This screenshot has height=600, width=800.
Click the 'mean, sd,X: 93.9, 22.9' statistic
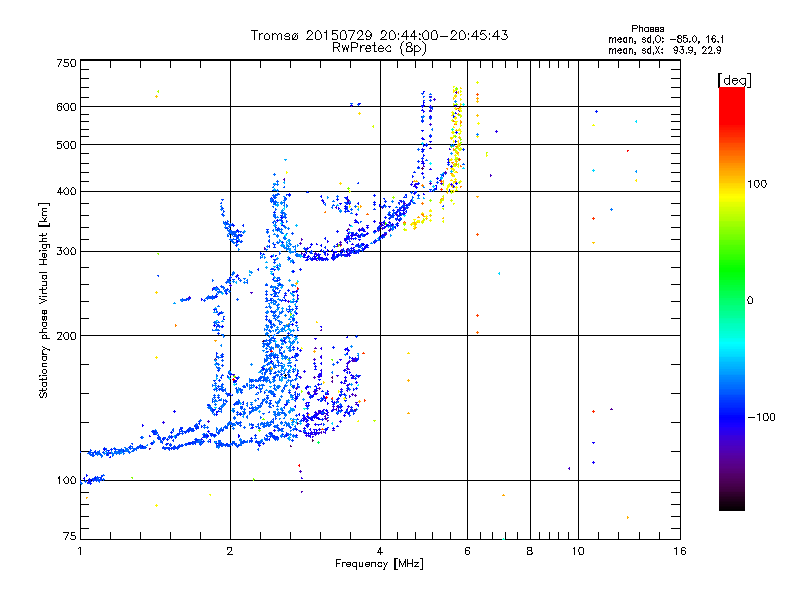[x=665, y=50]
